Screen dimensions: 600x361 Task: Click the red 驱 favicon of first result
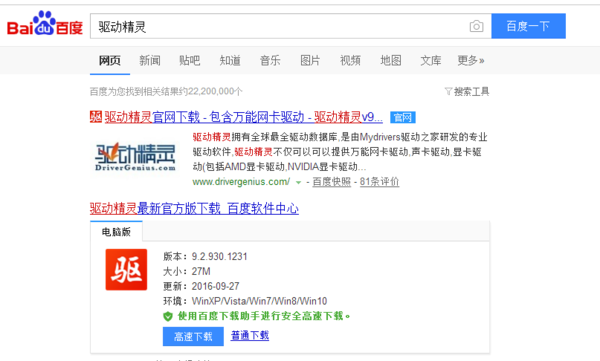(x=96, y=117)
